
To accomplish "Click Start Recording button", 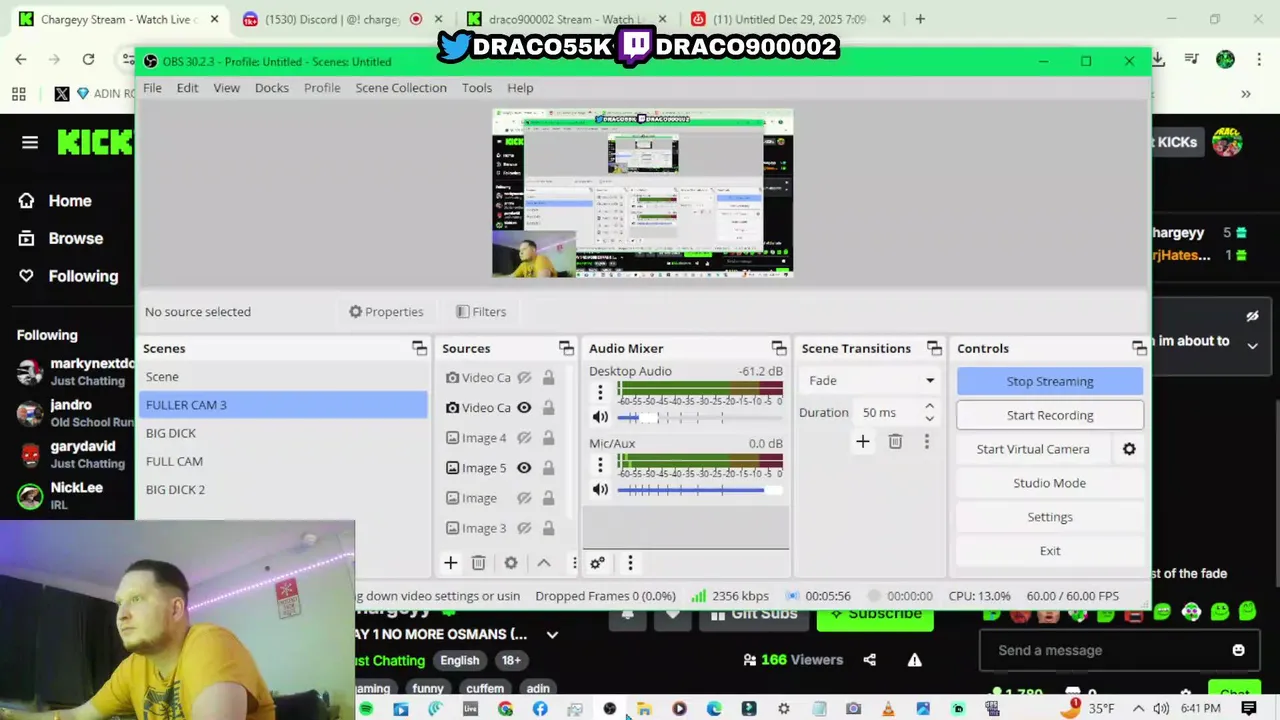I will point(1050,415).
